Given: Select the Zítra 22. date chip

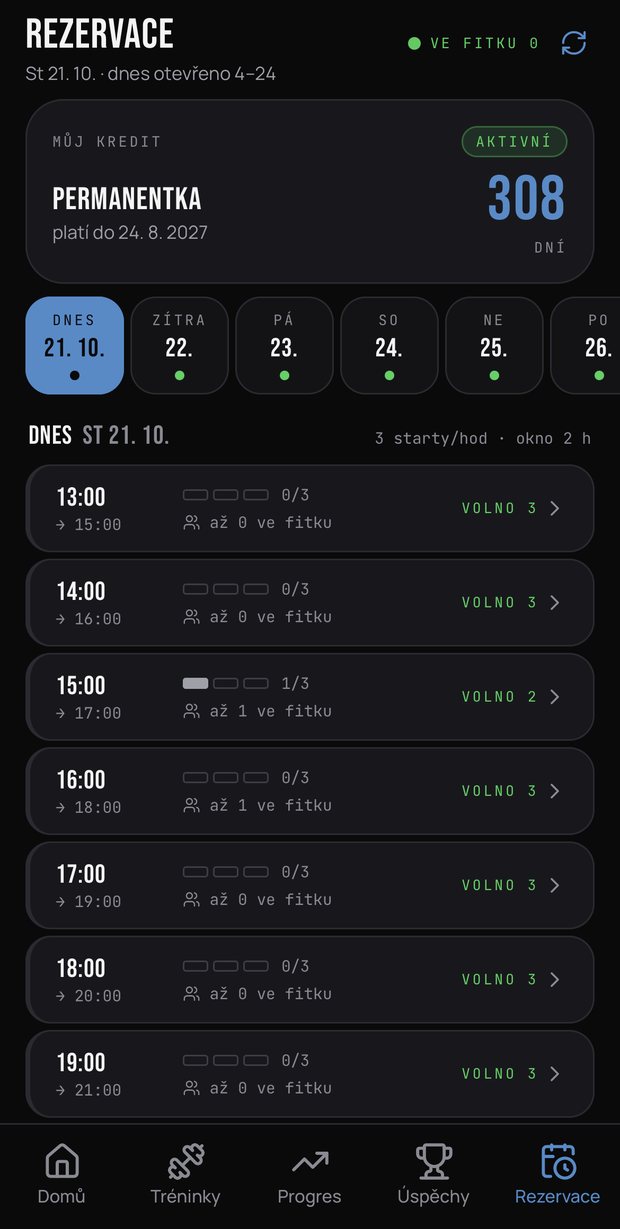Looking at the screenshot, I should (179, 345).
